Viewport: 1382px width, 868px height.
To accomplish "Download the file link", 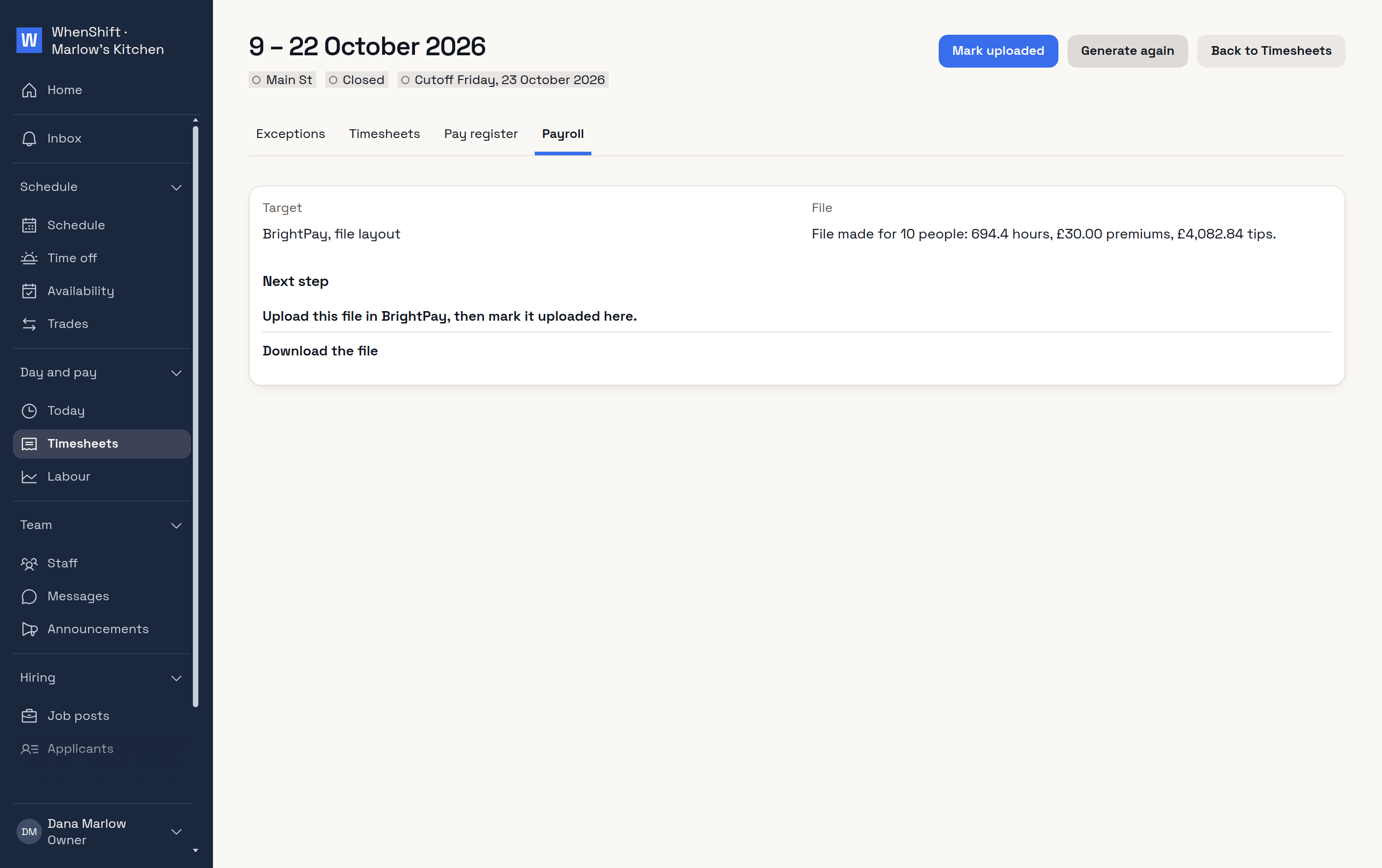I will (x=319, y=351).
